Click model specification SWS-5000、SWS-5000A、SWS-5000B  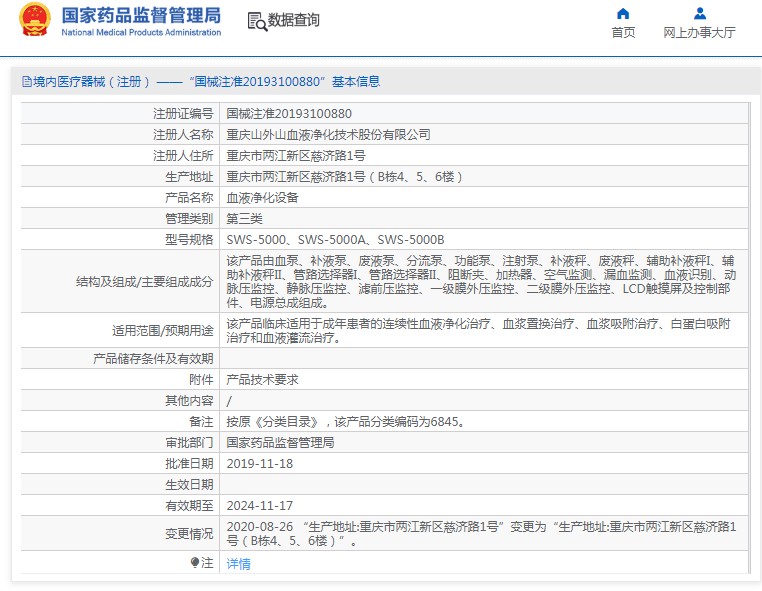tap(335, 240)
